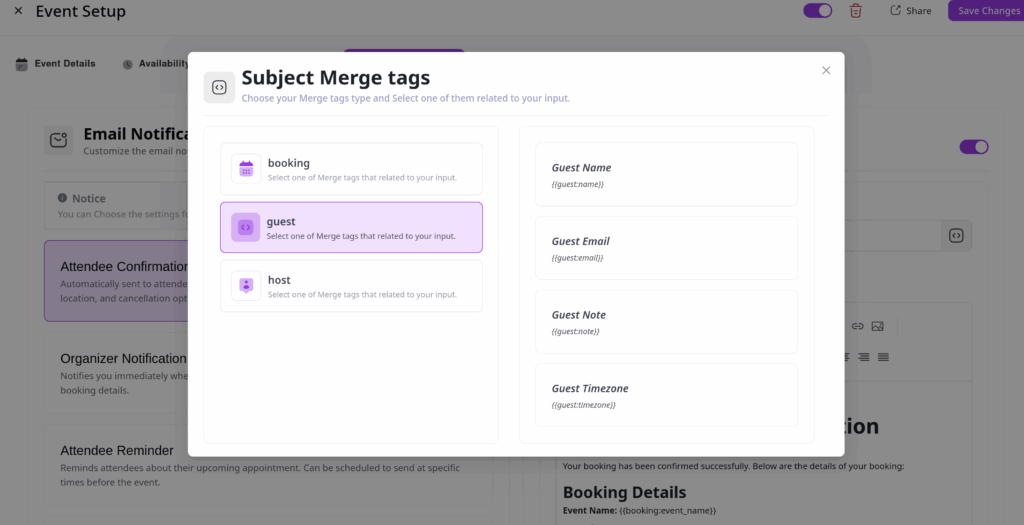This screenshot has width=1024, height=525.
Task: Insert the Guest Name merge tag
Action: 666,174
